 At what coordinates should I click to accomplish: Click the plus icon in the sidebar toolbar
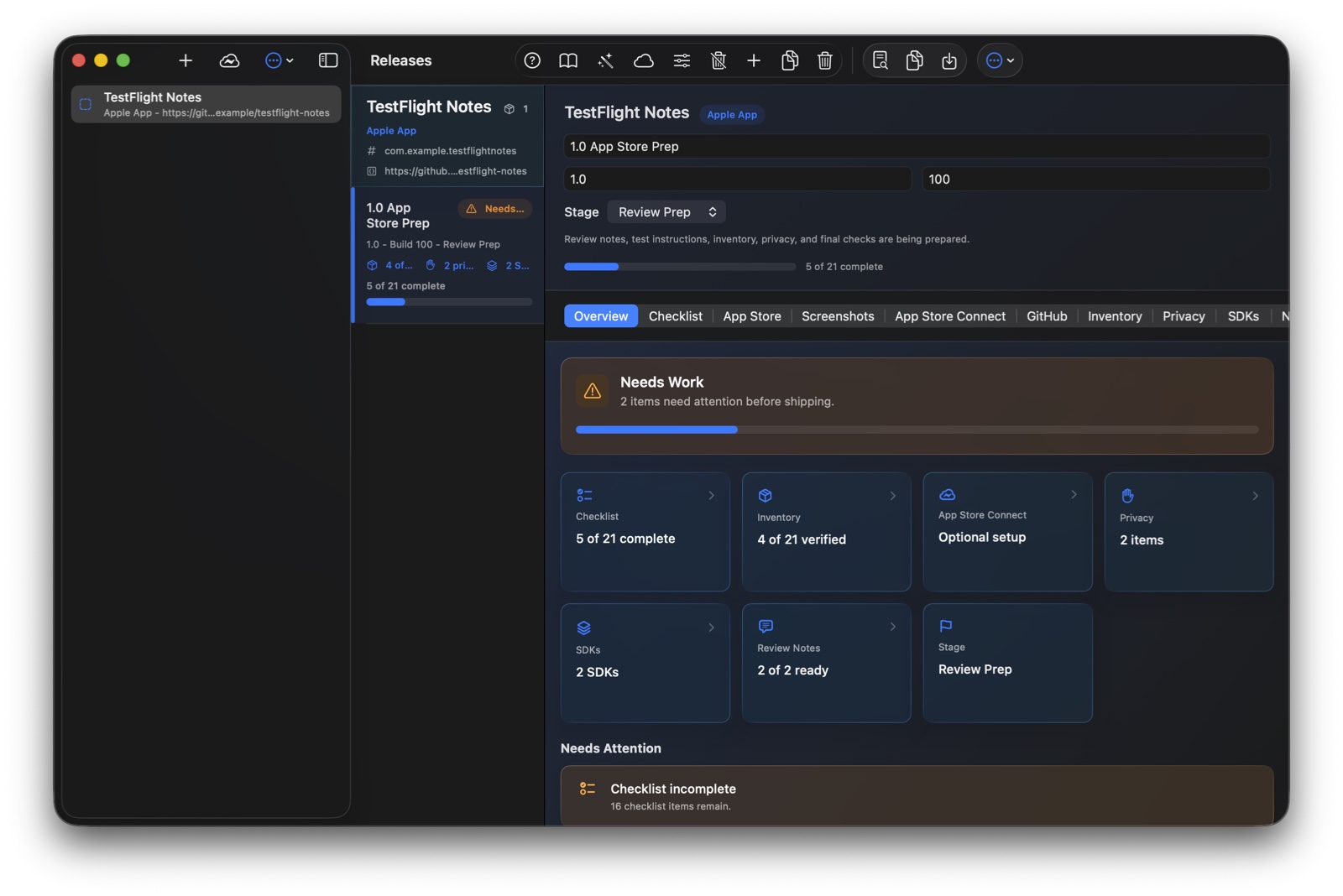pyautogui.click(x=186, y=60)
